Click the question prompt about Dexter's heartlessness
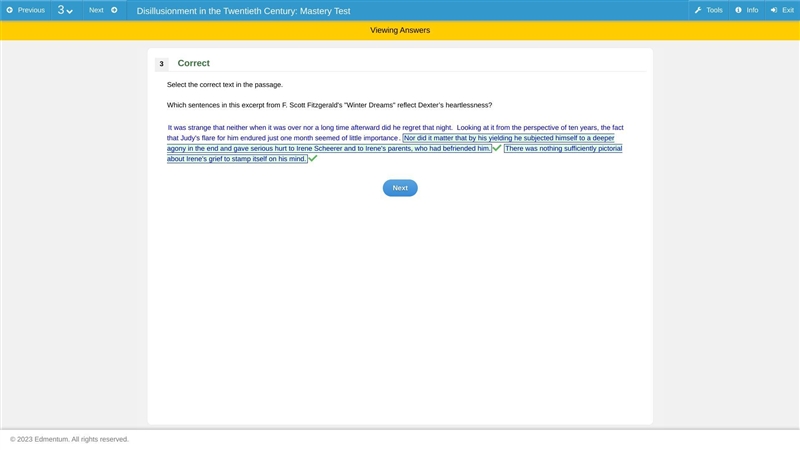Viewport: 800px width, 450px height. click(x=330, y=105)
